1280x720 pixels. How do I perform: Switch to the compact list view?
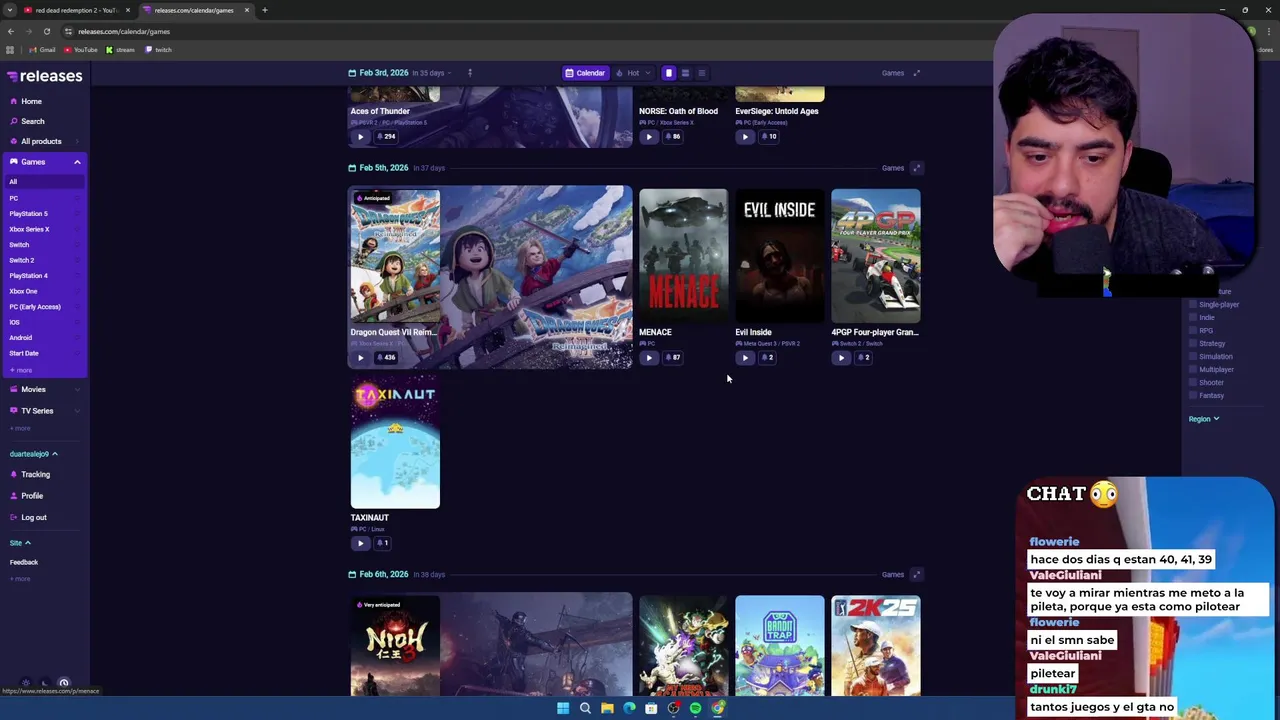point(701,73)
